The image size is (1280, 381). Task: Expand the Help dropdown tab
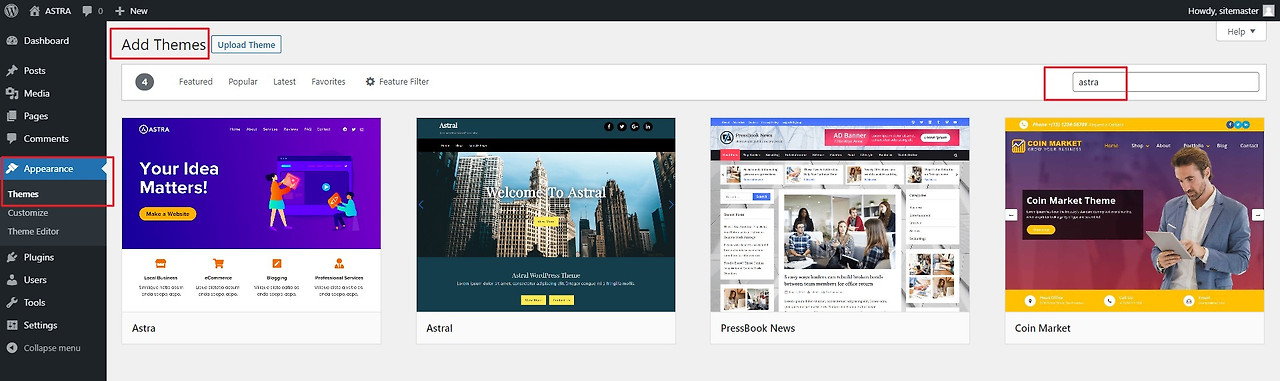(x=1241, y=32)
